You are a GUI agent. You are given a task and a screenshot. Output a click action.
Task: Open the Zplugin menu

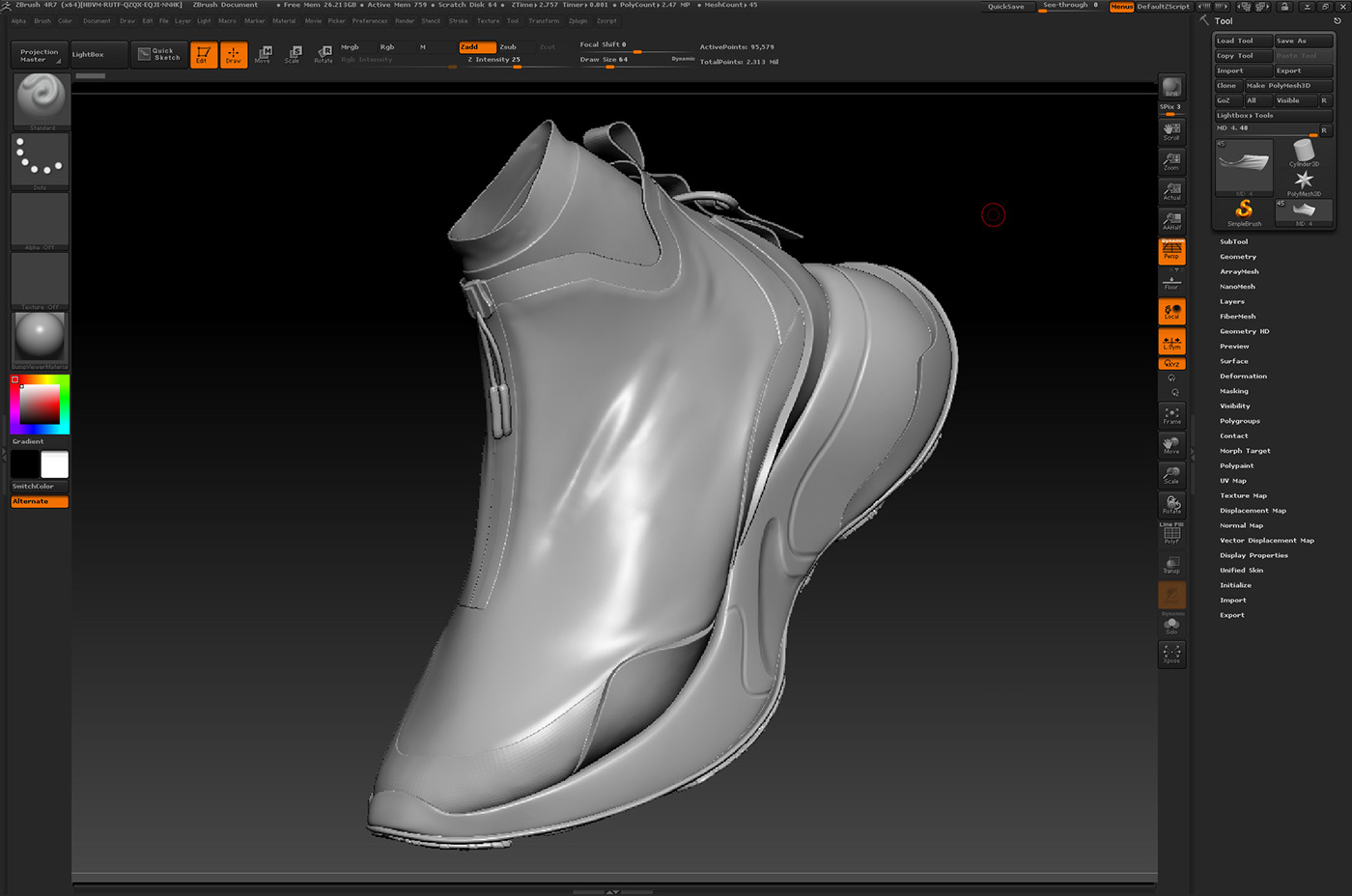(x=577, y=19)
